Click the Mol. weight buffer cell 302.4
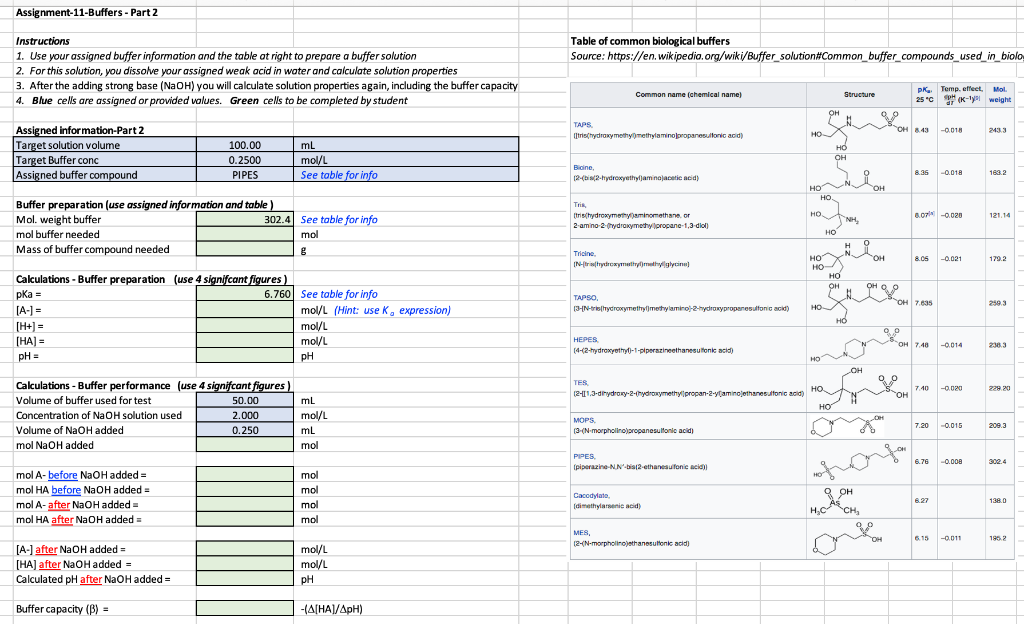Viewport: 1024px width, 624px height. pos(245,219)
